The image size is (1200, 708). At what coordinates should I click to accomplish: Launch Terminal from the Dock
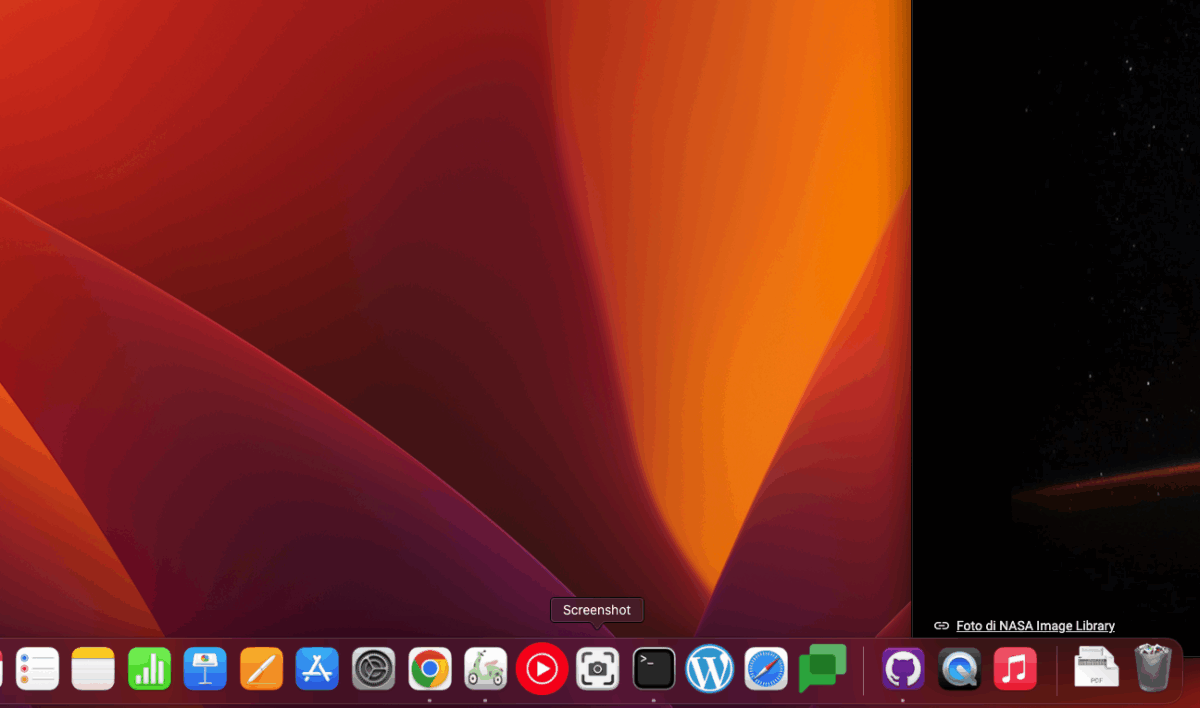pyautogui.click(x=654, y=669)
